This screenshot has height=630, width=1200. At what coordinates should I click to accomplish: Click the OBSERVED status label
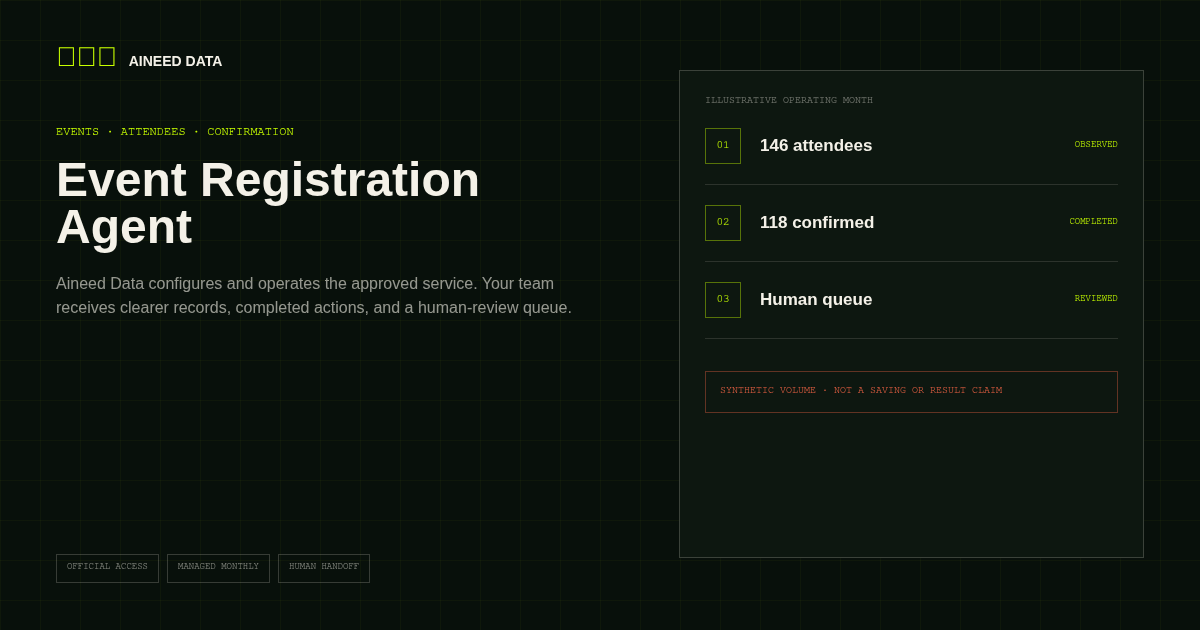pyautogui.click(x=1096, y=145)
